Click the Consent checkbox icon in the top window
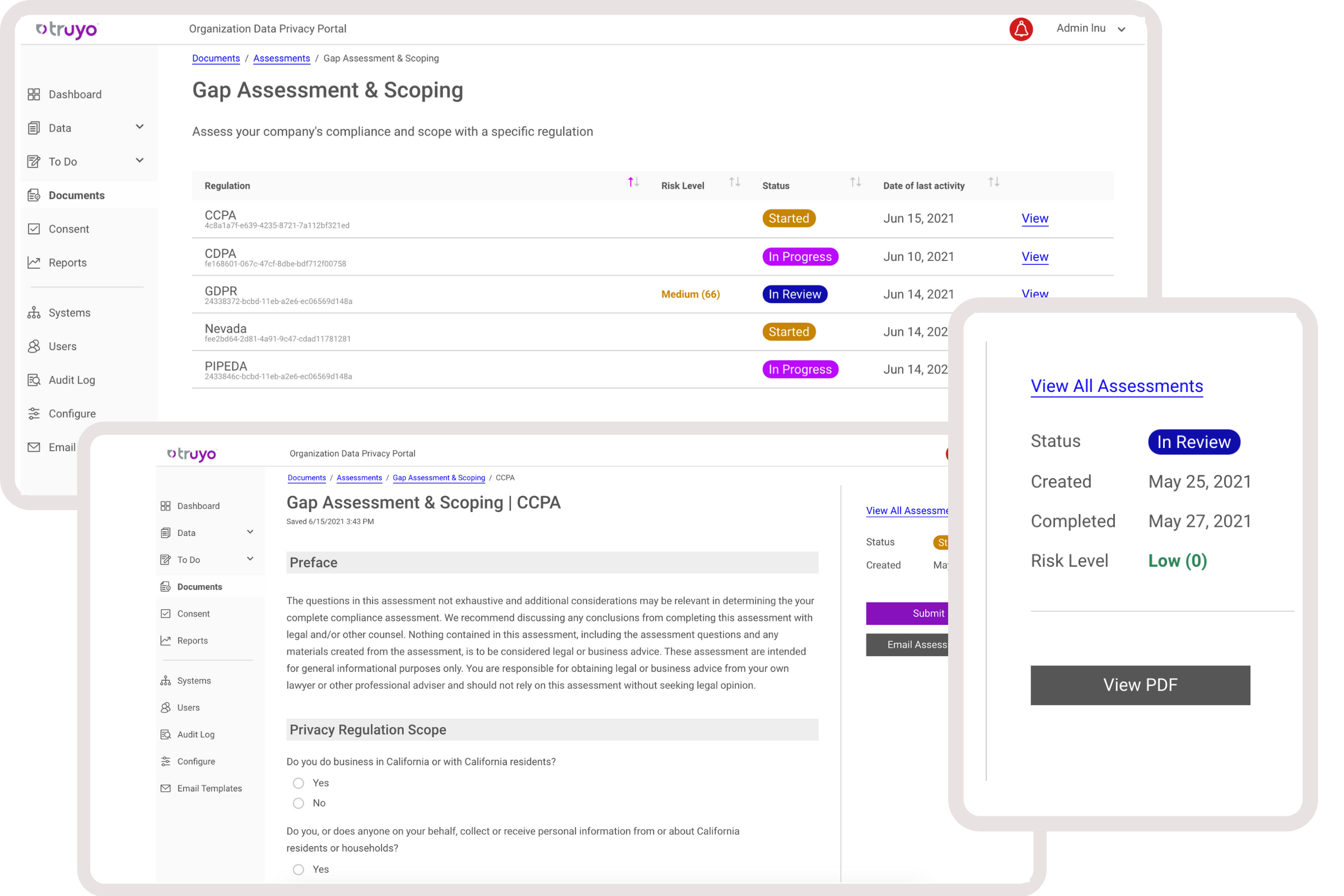 tap(34, 229)
